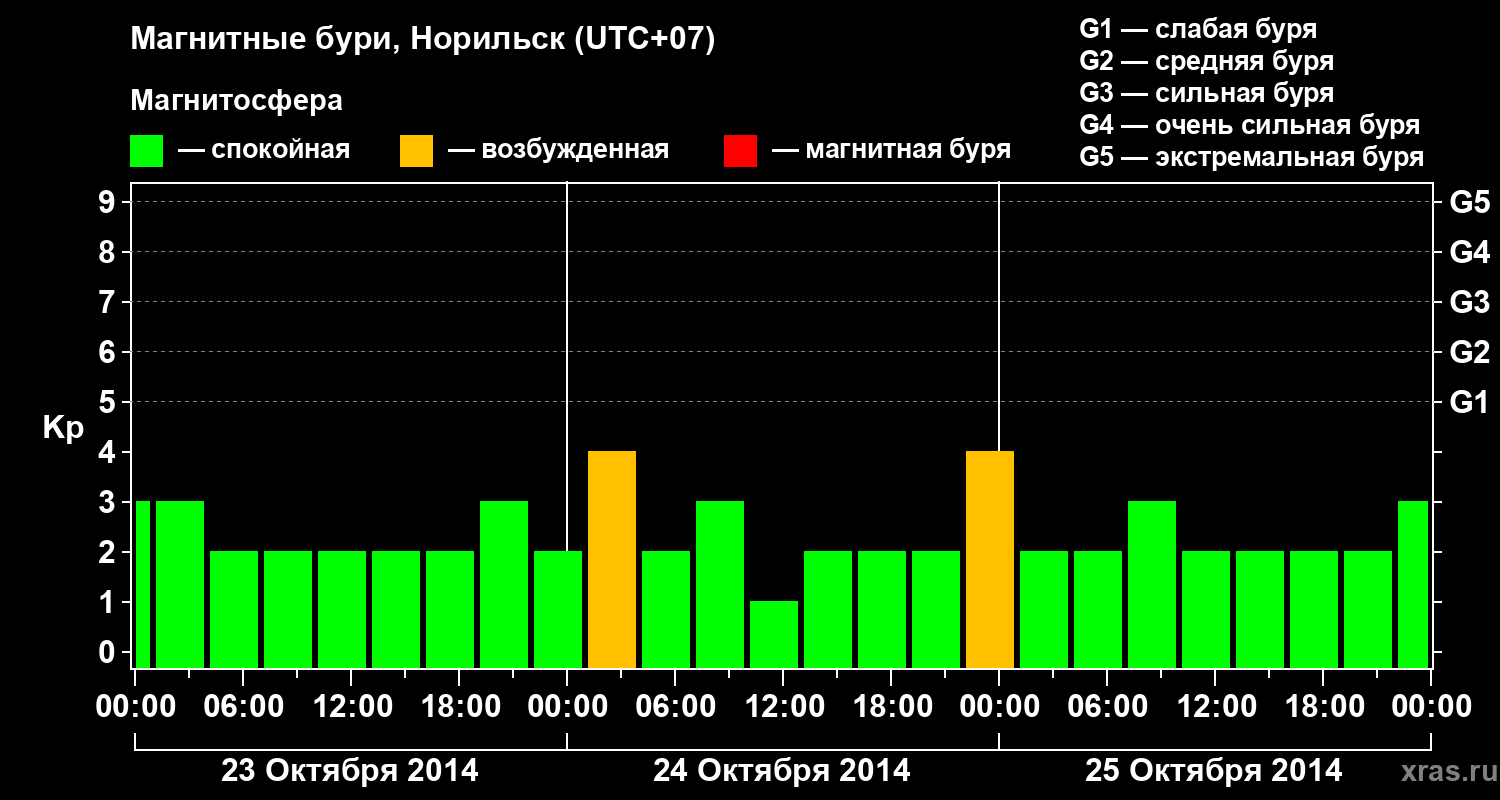The height and width of the screenshot is (800, 1500).
Task: Click the right-axis 'G4' scale label
Action: coord(1469,252)
